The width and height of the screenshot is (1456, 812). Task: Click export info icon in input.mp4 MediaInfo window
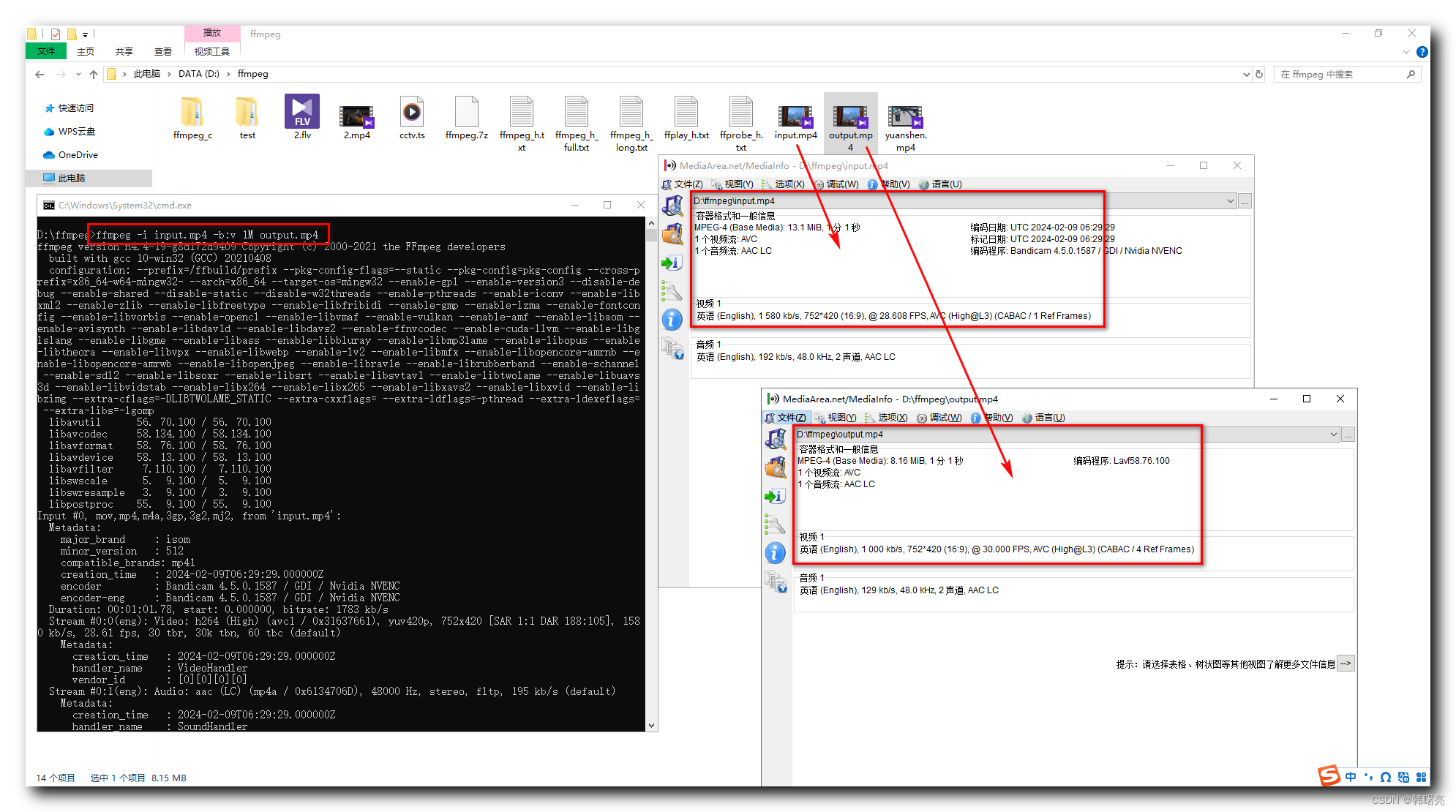click(x=672, y=263)
